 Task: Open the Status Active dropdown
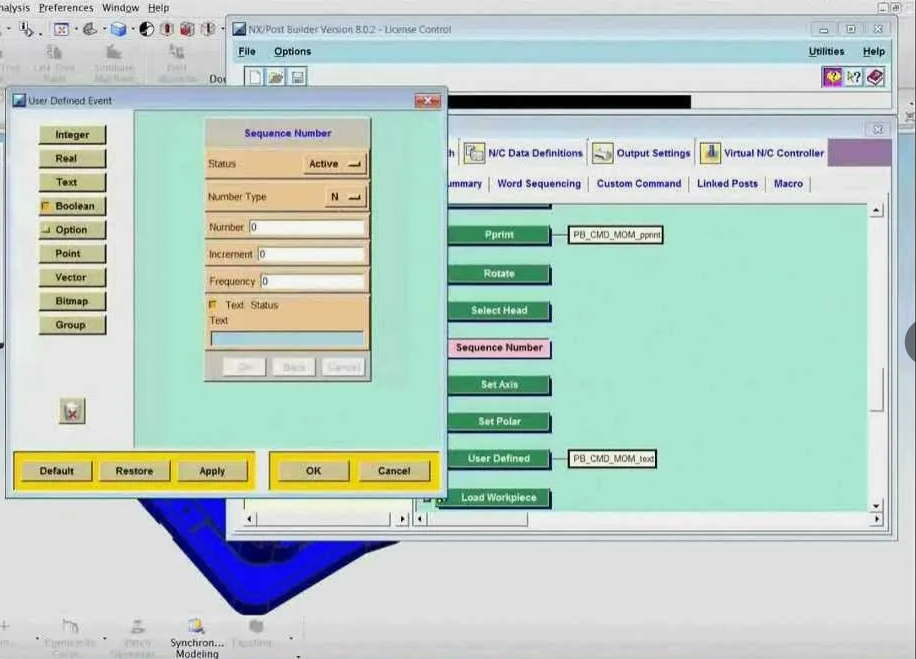335,164
